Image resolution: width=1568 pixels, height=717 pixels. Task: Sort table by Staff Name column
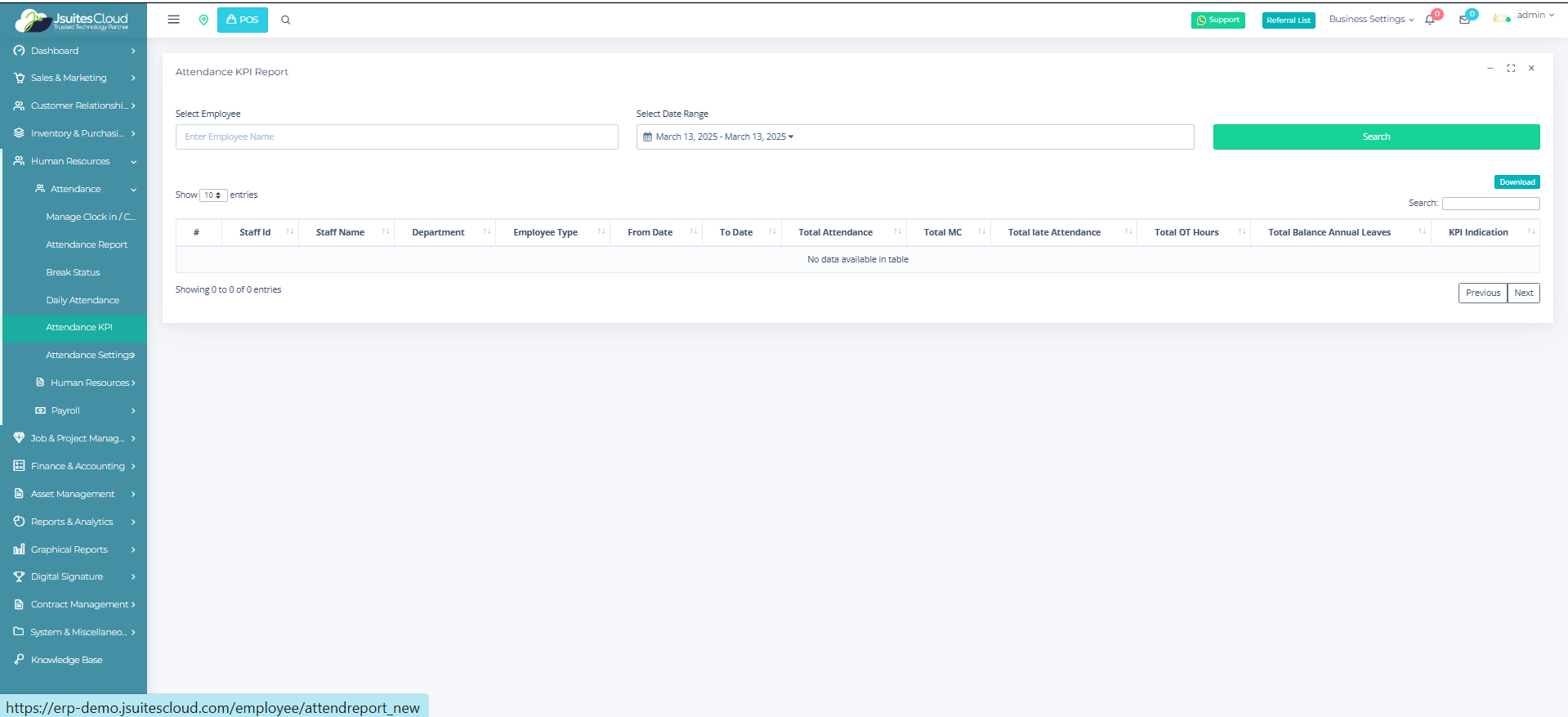pos(340,232)
